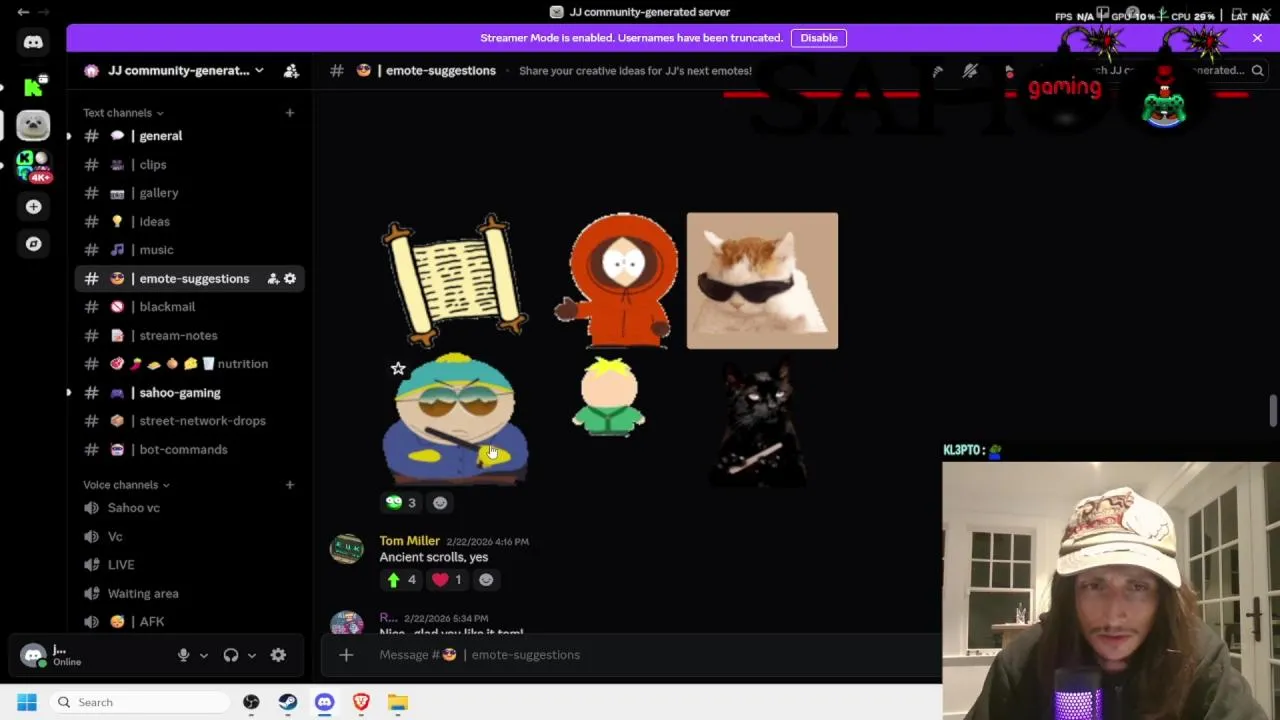Add a server with plus icon
Image resolution: width=1280 pixels, height=720 pixels.
coord(33,206)
